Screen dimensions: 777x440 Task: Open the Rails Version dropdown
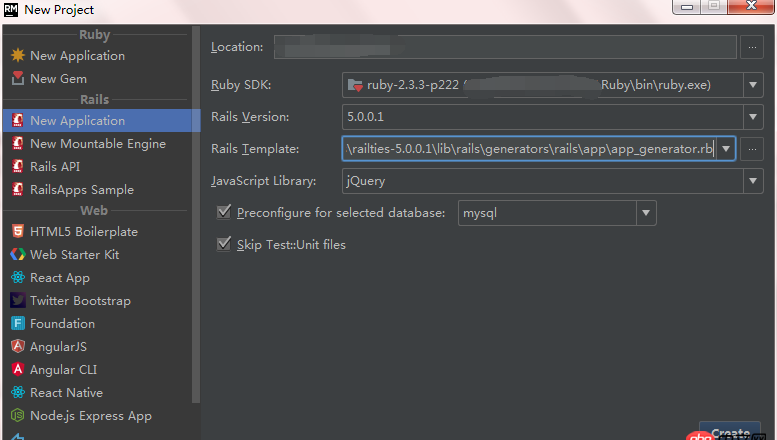(753, 117)
